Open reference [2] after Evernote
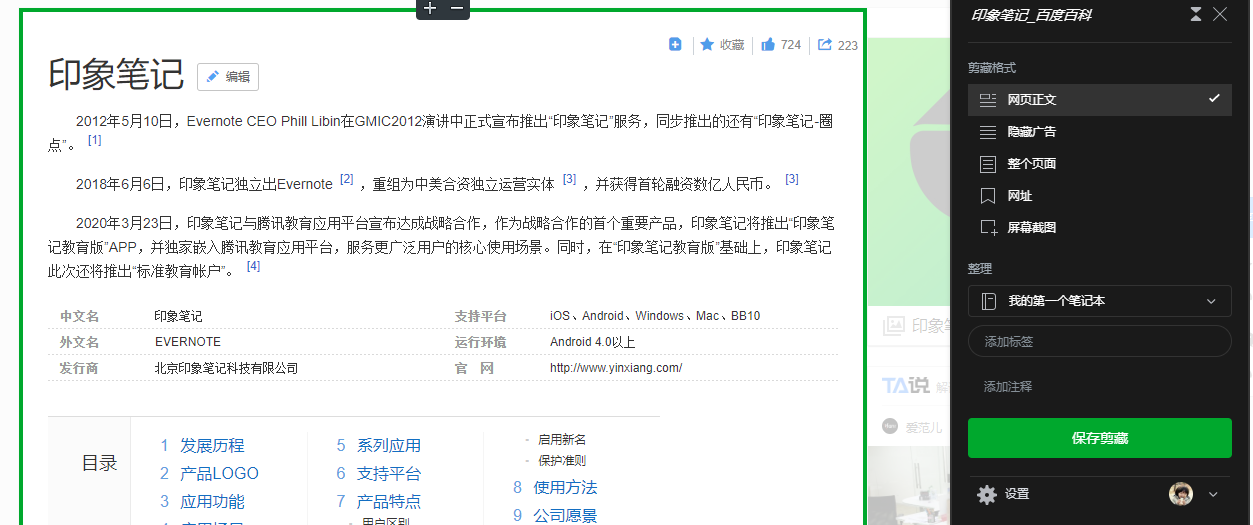 347,179
